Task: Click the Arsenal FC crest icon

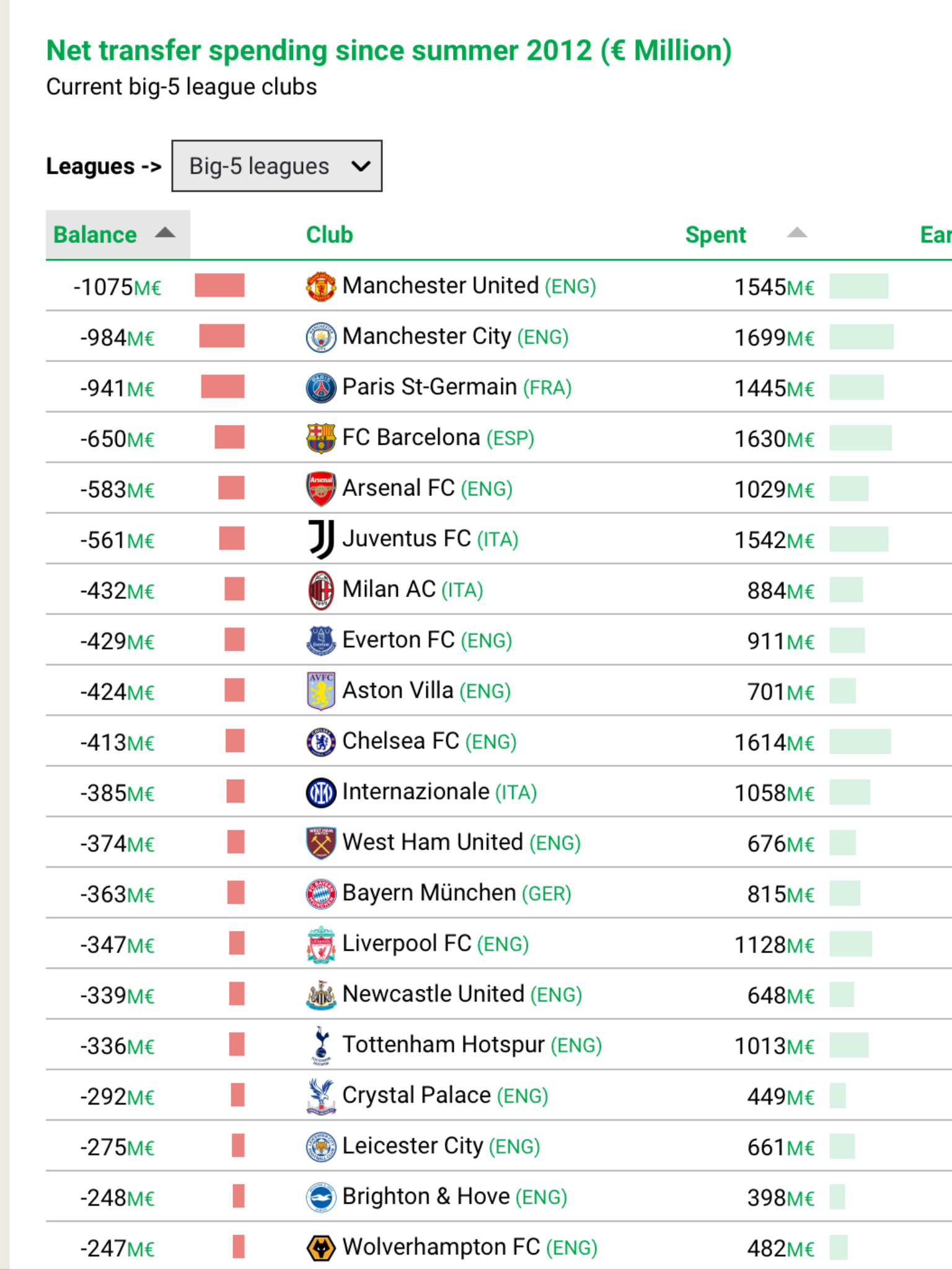Action: pos(321,489)
